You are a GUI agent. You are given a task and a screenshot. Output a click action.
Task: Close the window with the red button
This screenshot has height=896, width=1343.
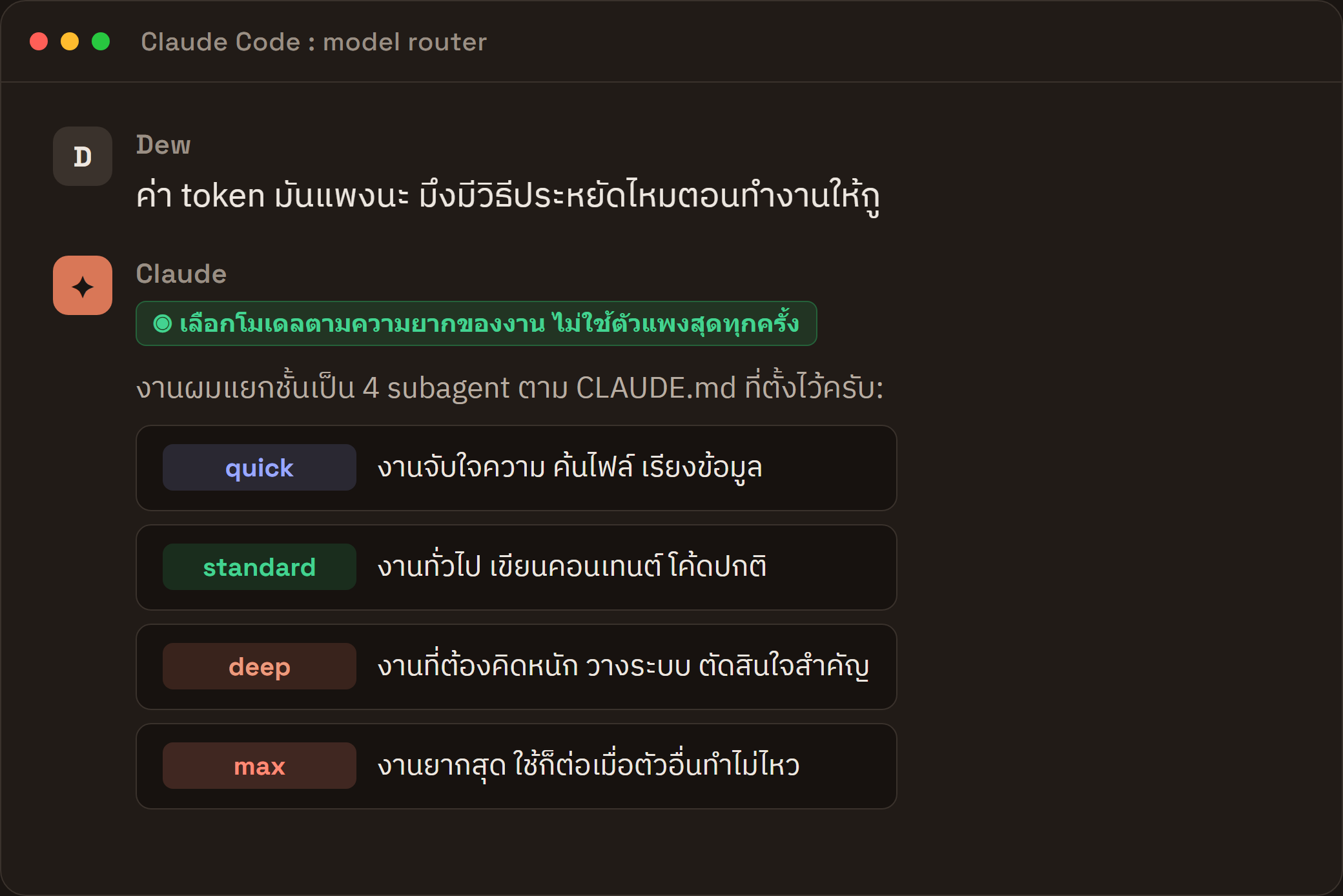(x=39, y=41)
